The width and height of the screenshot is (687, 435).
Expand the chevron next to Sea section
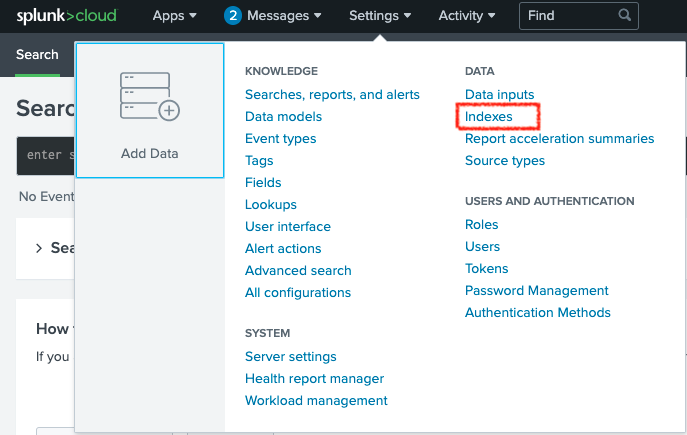pyautogui.click(x=39, y=248)
